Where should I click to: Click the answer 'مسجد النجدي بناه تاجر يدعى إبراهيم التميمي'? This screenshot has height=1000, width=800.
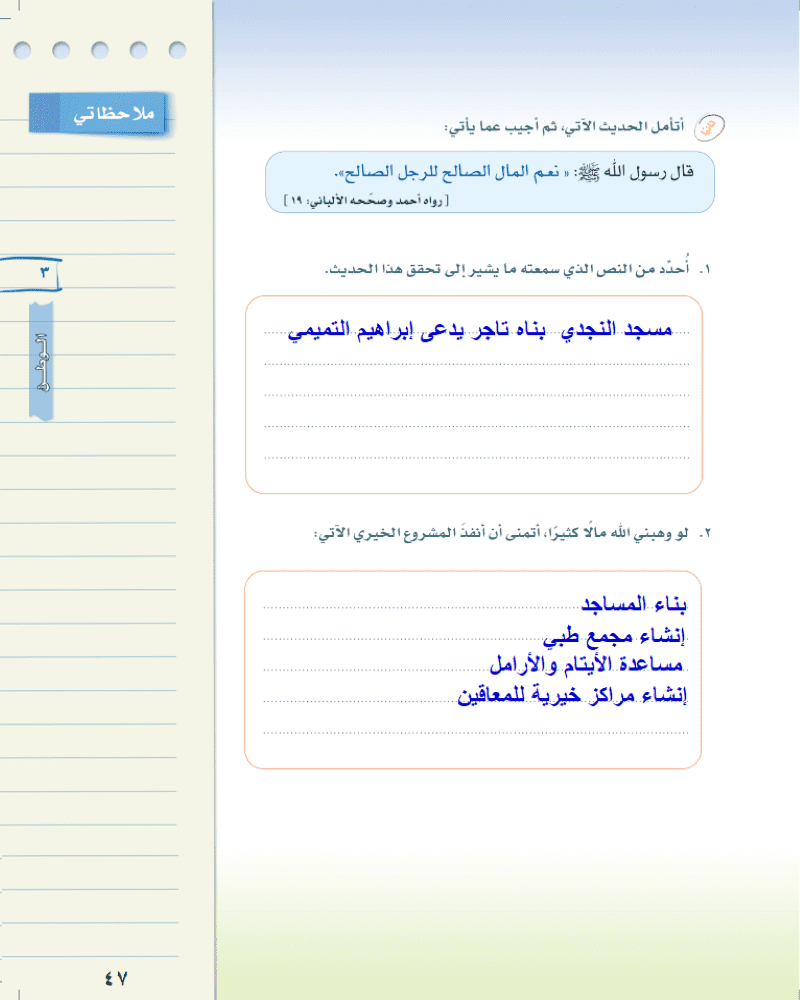point(480,330)
